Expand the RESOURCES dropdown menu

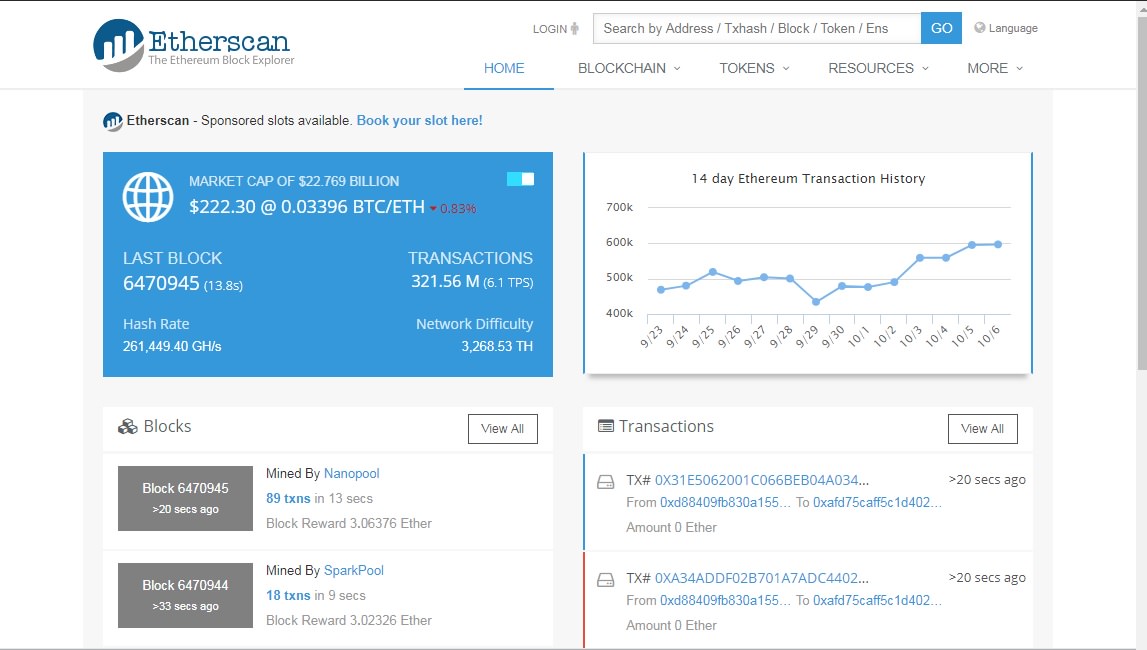tap(878, 68)
